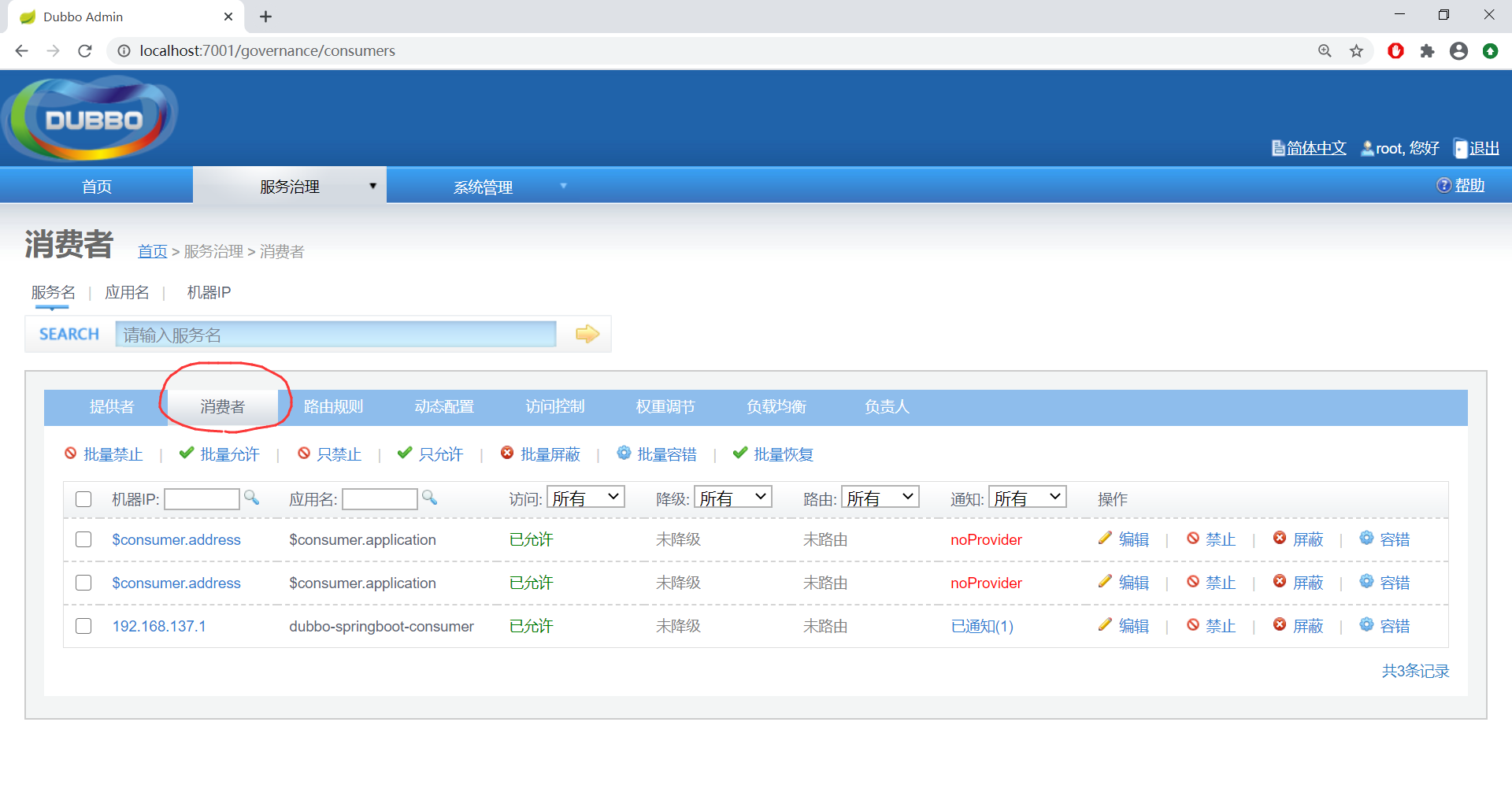Click the 帮助 help link
The height and width of the screenshot is (811, 1512).
[x=1469, y=185]
